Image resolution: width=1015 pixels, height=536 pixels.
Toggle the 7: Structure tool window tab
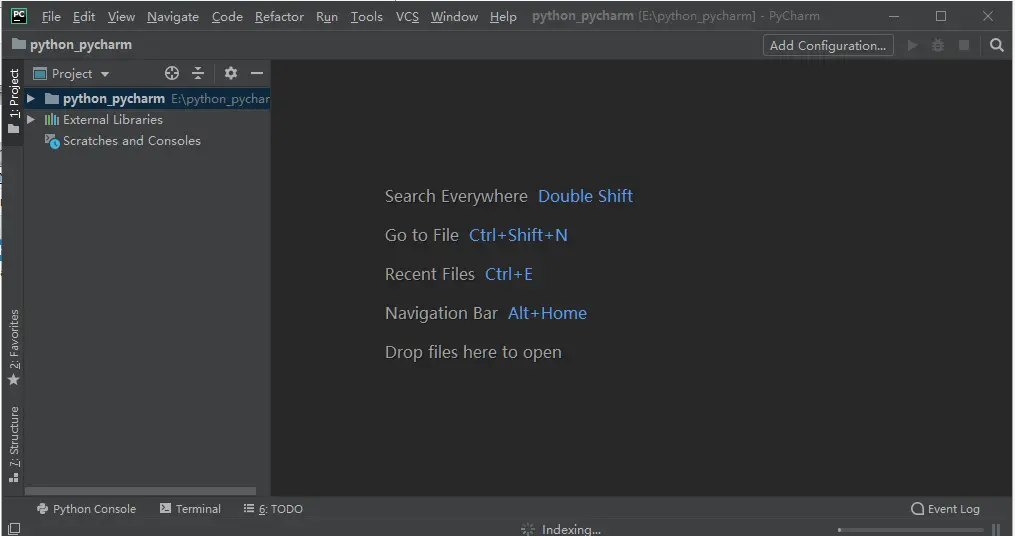[14, 445]
